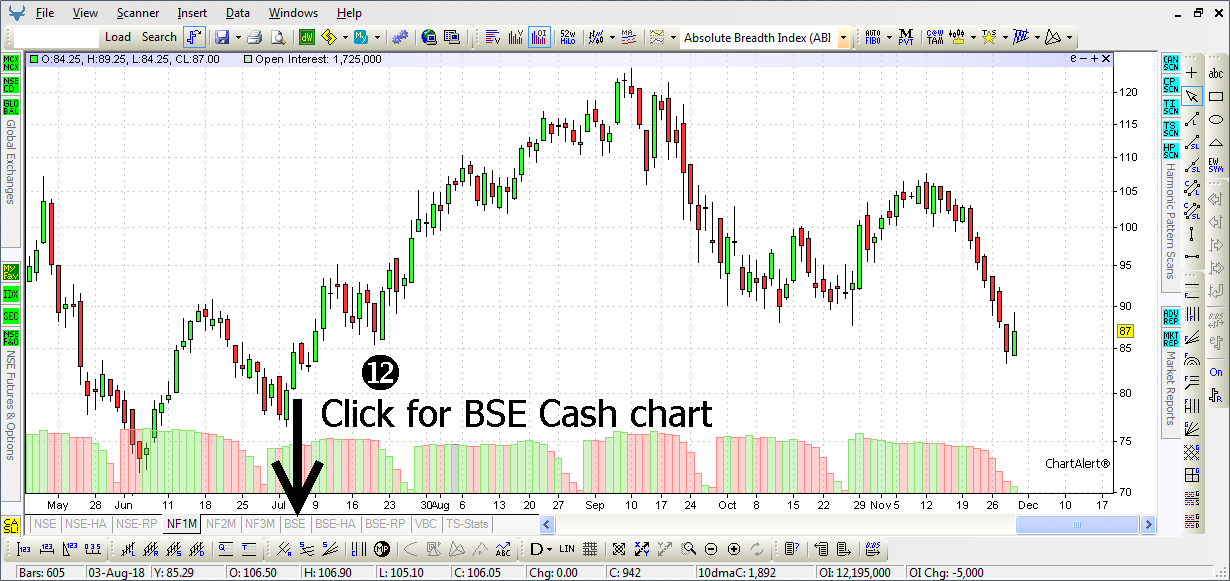Select the IDX index icon on left sidebar
The image size is (1230, 581).
(11, 294)
